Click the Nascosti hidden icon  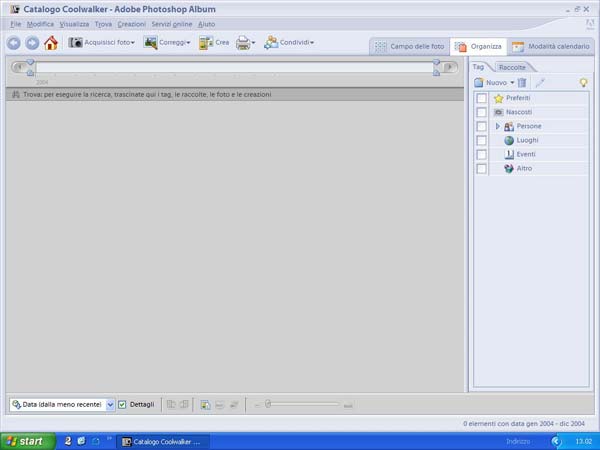(x=498, y=112)
